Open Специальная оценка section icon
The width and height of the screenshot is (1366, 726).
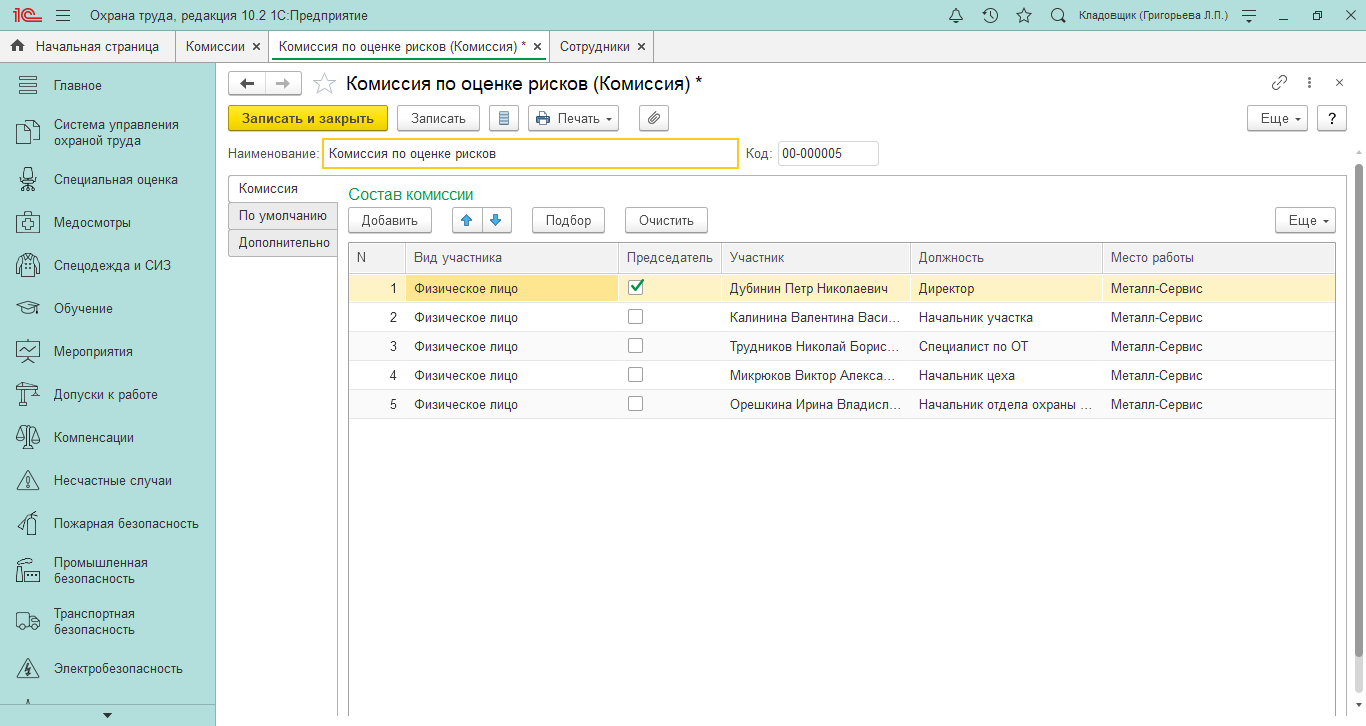28,180
